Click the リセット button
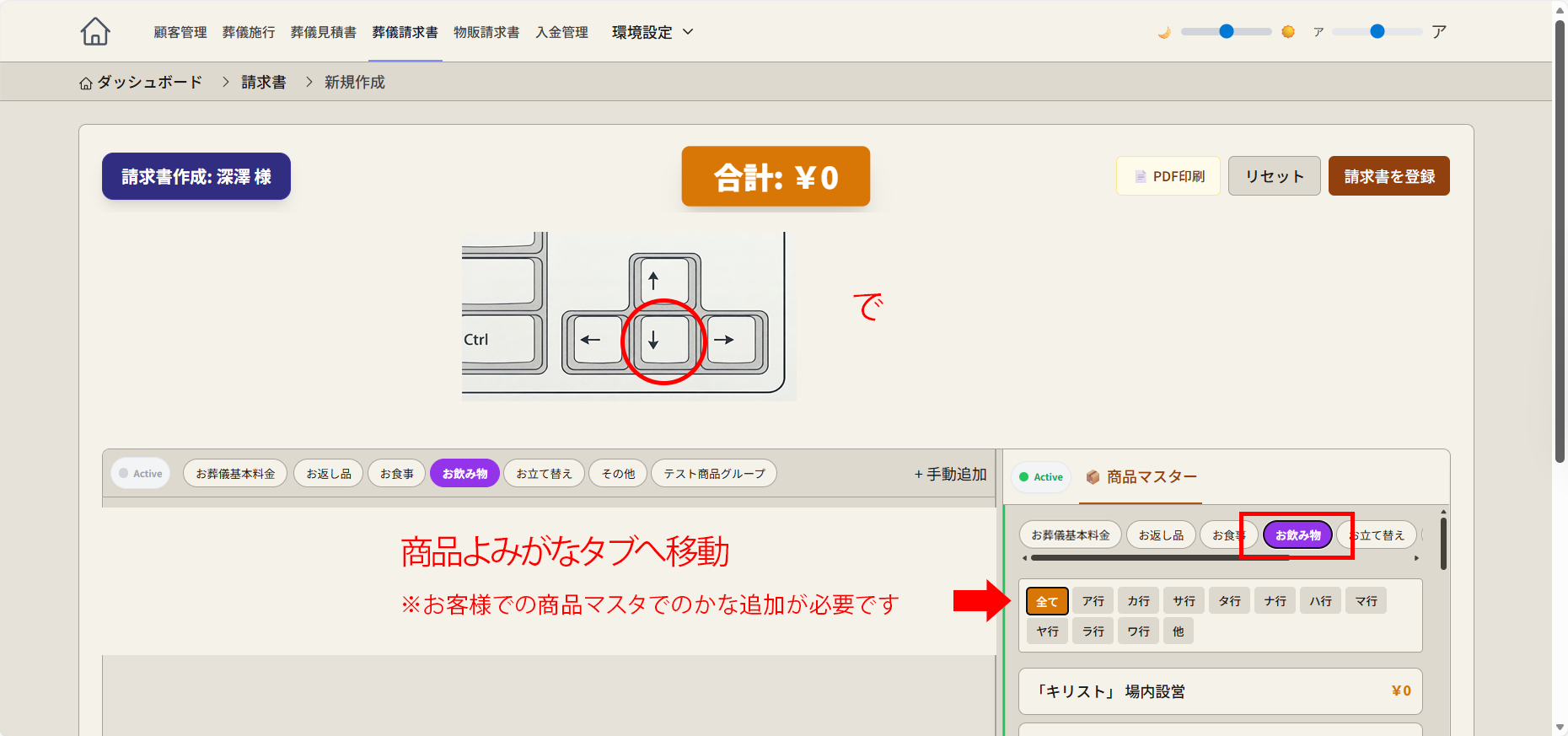 [1275, 176]
